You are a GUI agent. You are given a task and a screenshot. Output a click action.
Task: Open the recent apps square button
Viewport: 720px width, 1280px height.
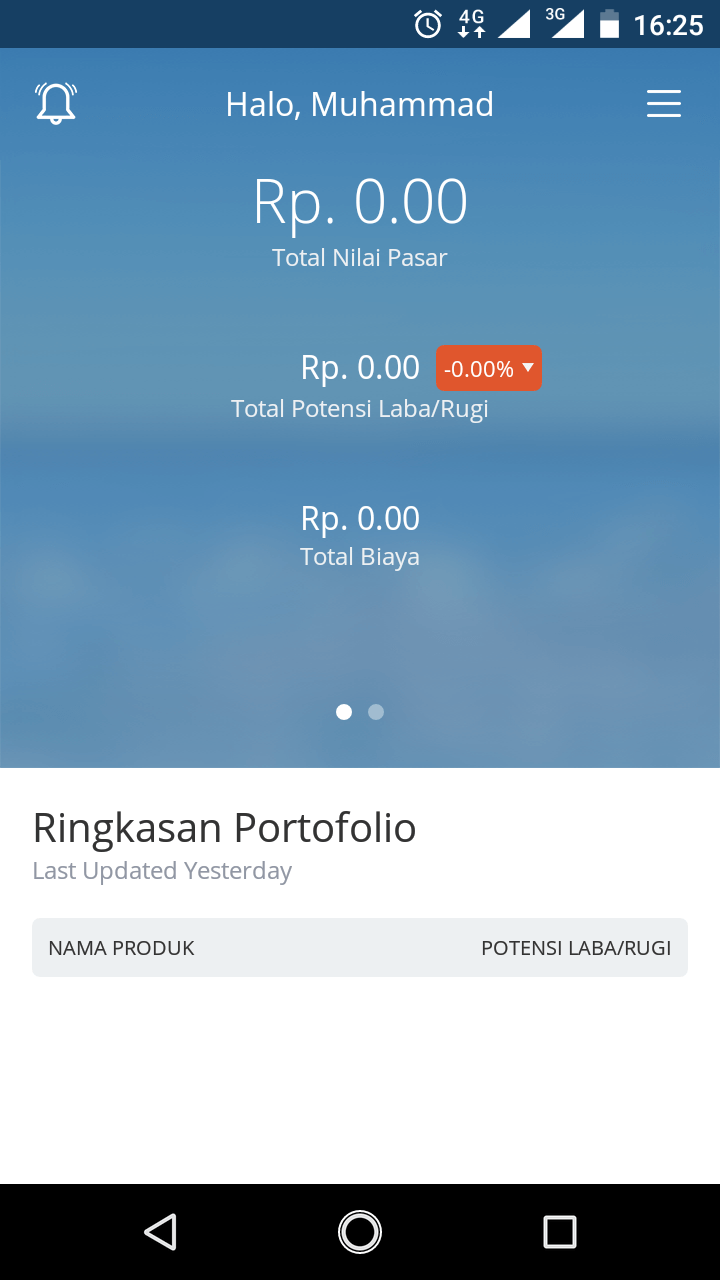(x=560, y=1232)
